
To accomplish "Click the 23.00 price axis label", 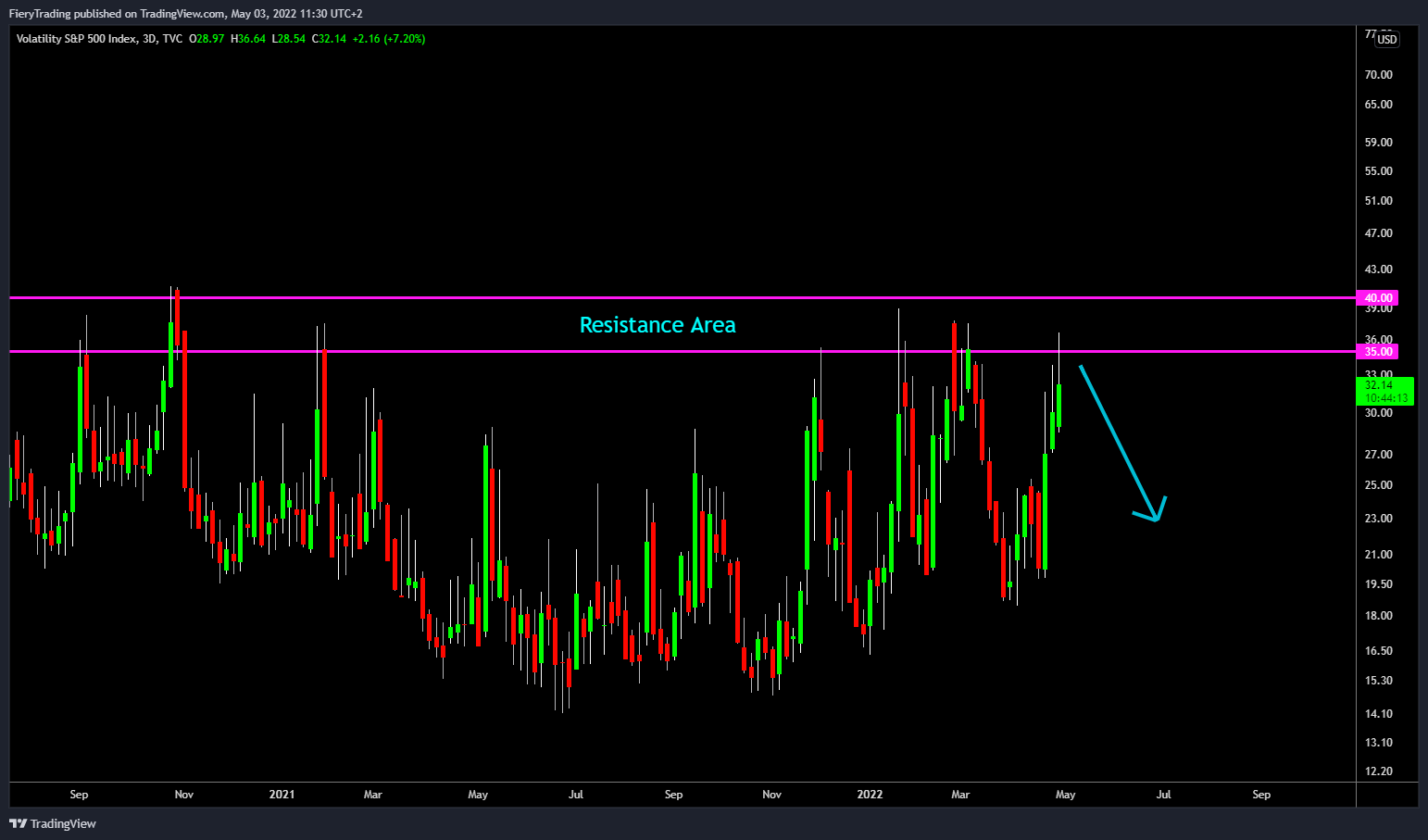I will tap(1379, 519).
